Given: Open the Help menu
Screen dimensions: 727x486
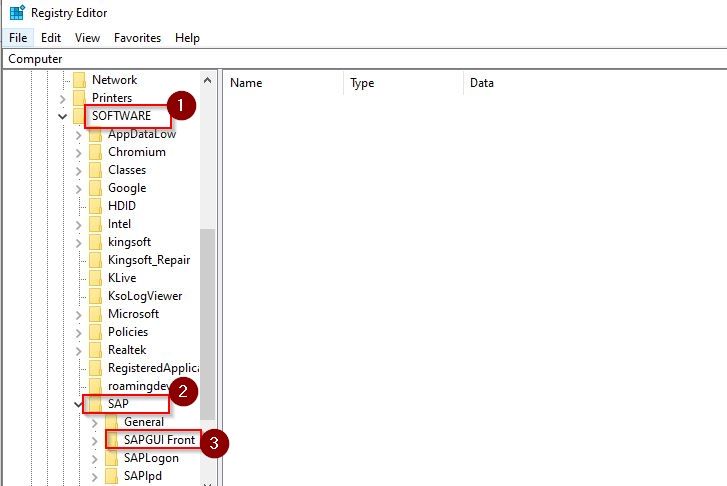Looking at the screenshot, I should [x=187, y=38].
